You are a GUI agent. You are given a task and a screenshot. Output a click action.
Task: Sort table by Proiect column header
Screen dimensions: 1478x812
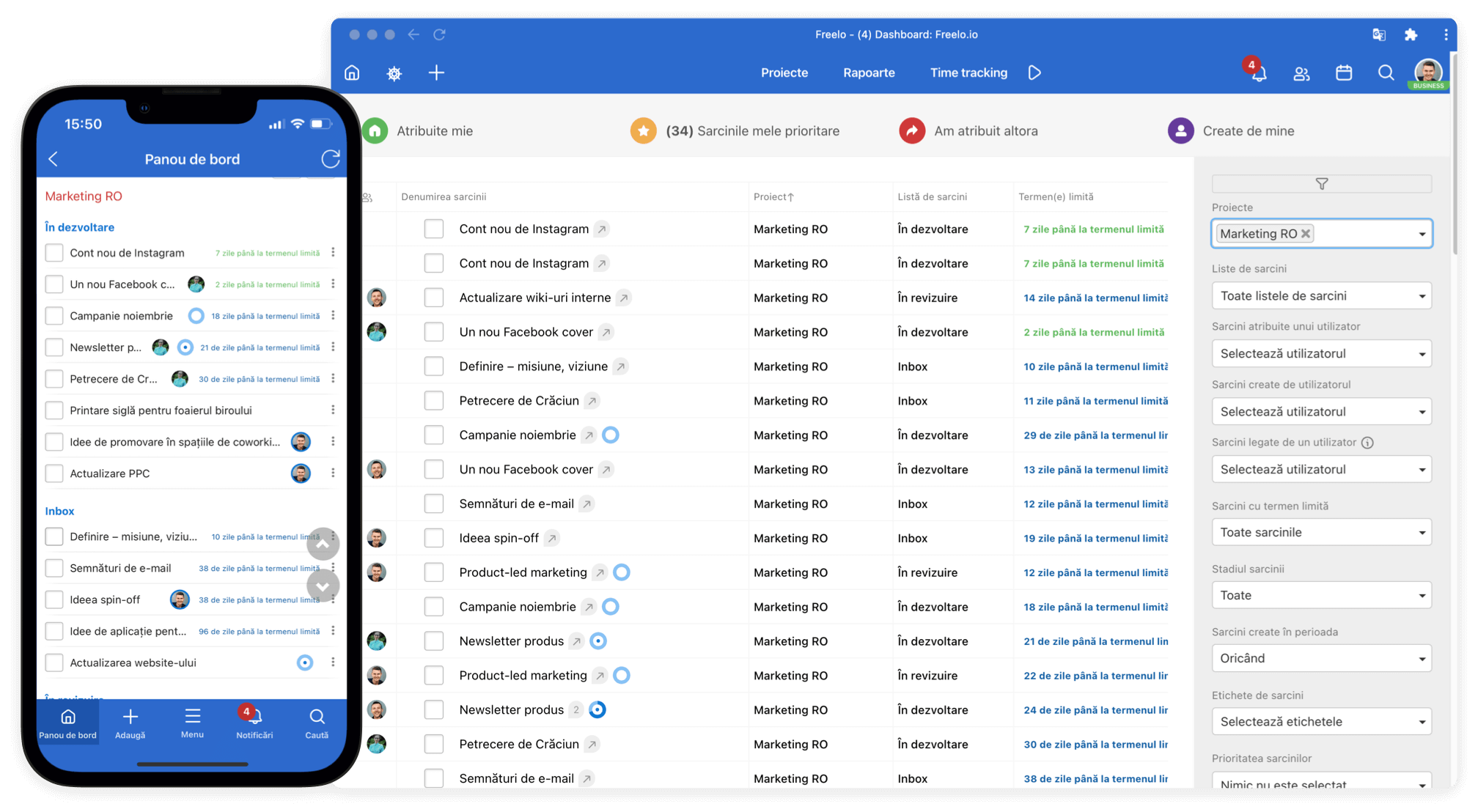click(x=773, y=196)
